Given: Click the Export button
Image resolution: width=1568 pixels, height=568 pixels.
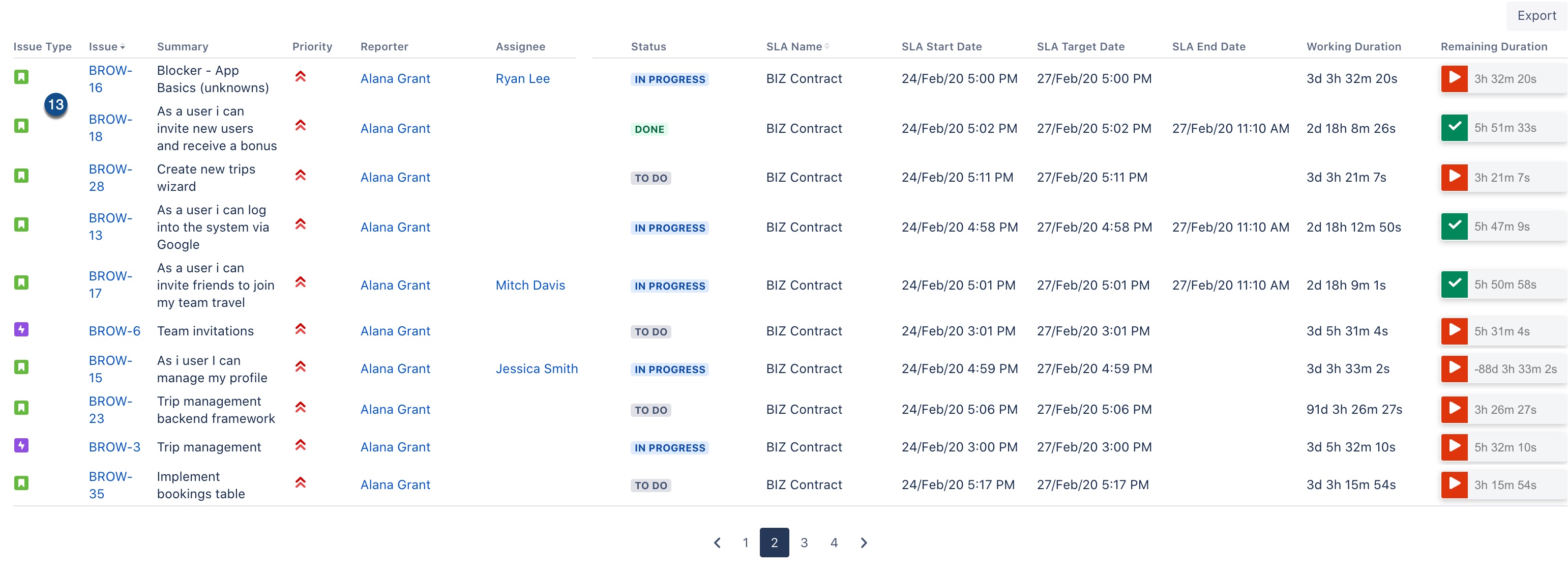Looking at the screenshot, I should [x=1536, y=16].
